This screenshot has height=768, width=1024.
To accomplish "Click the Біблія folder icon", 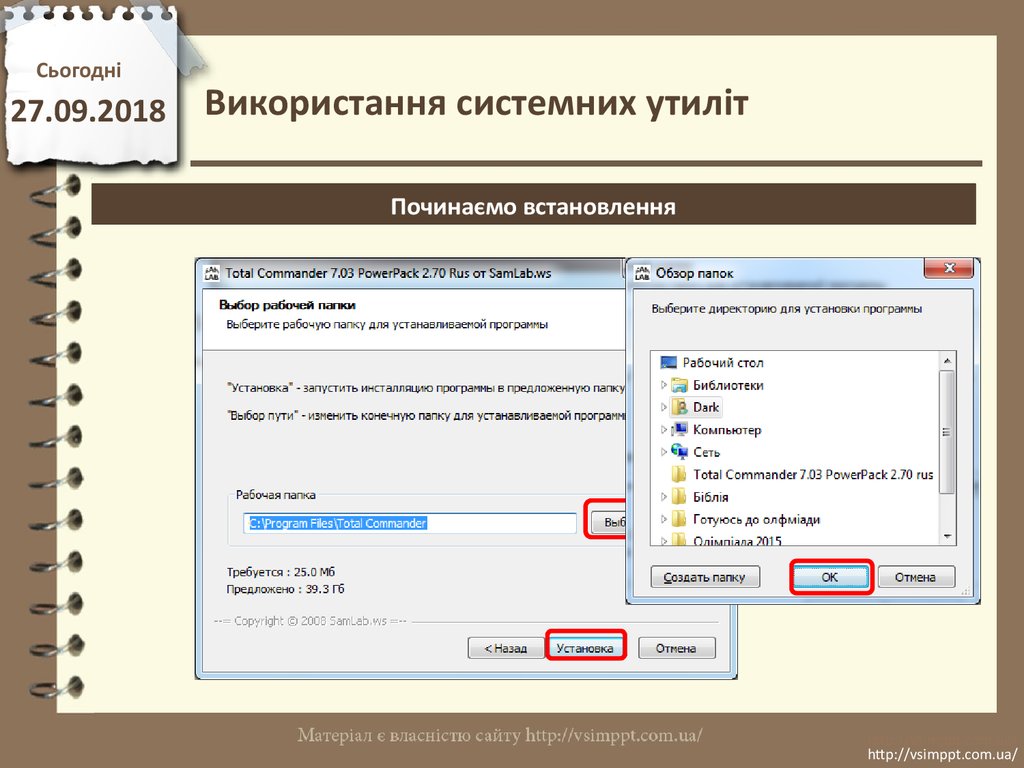I will click(x=679, y=497).
